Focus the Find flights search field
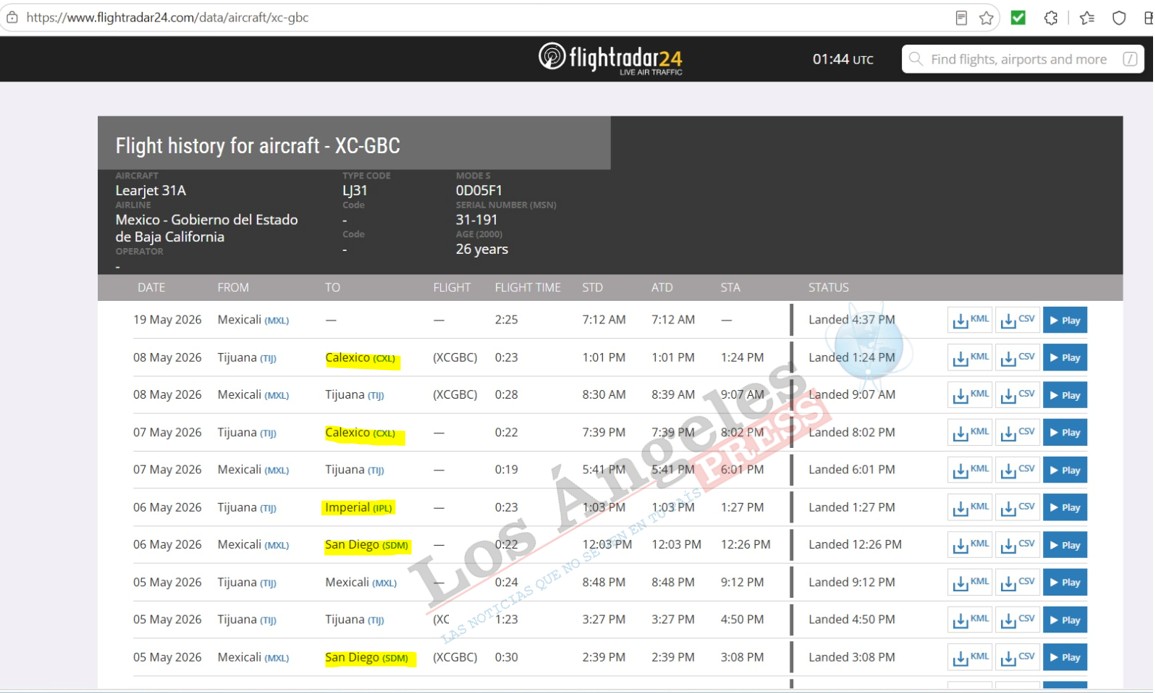 click(1022, 59)
